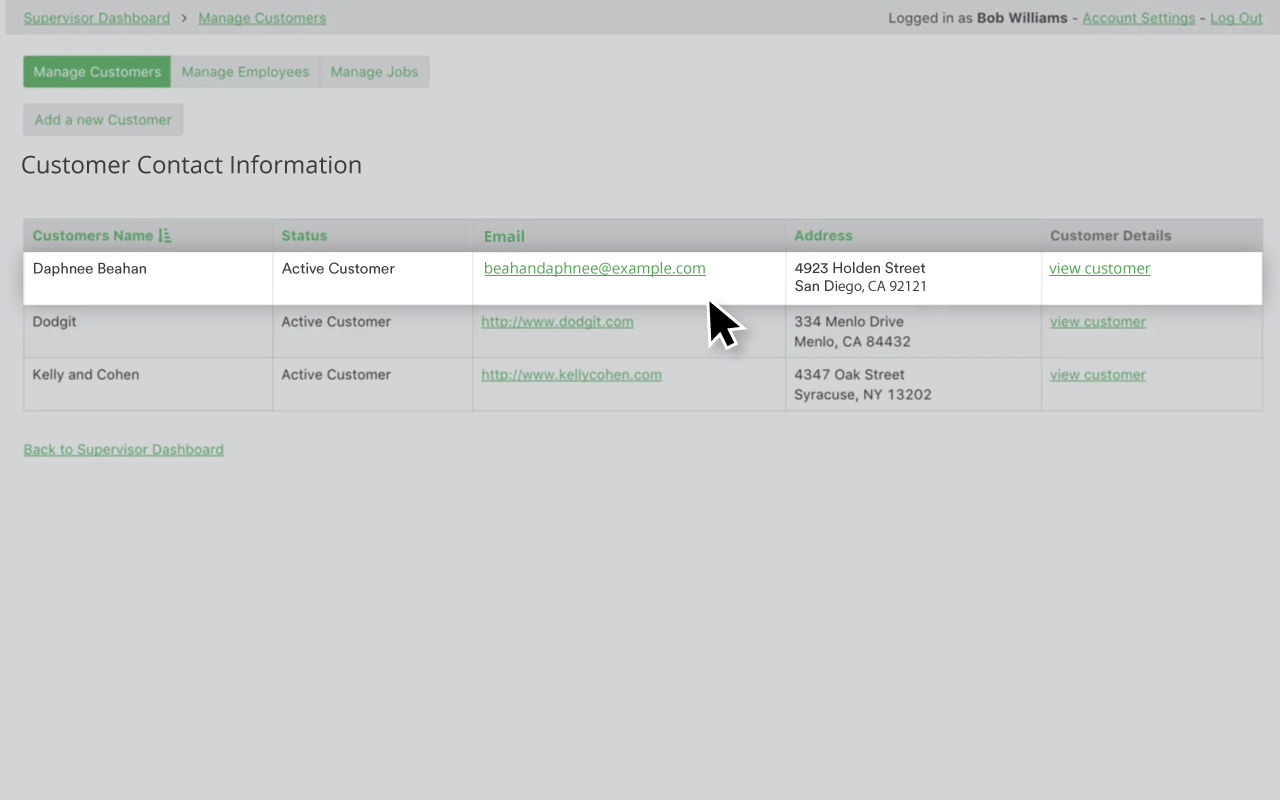The width and height of the screenshot is (1280, 800).
Task: Click view customer in the Dodgit row
Action: pos(1097,322)
